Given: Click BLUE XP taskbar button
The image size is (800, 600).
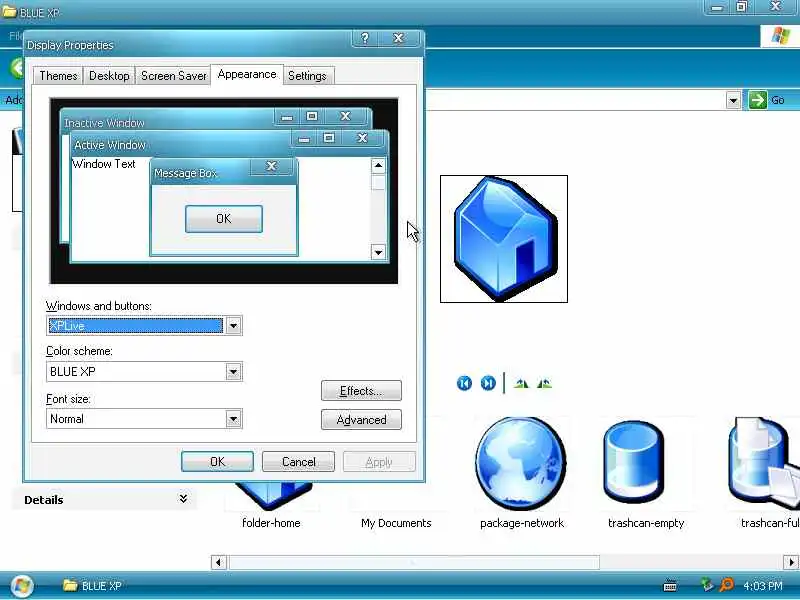Looking at the screenshot, I should (92, 586).
